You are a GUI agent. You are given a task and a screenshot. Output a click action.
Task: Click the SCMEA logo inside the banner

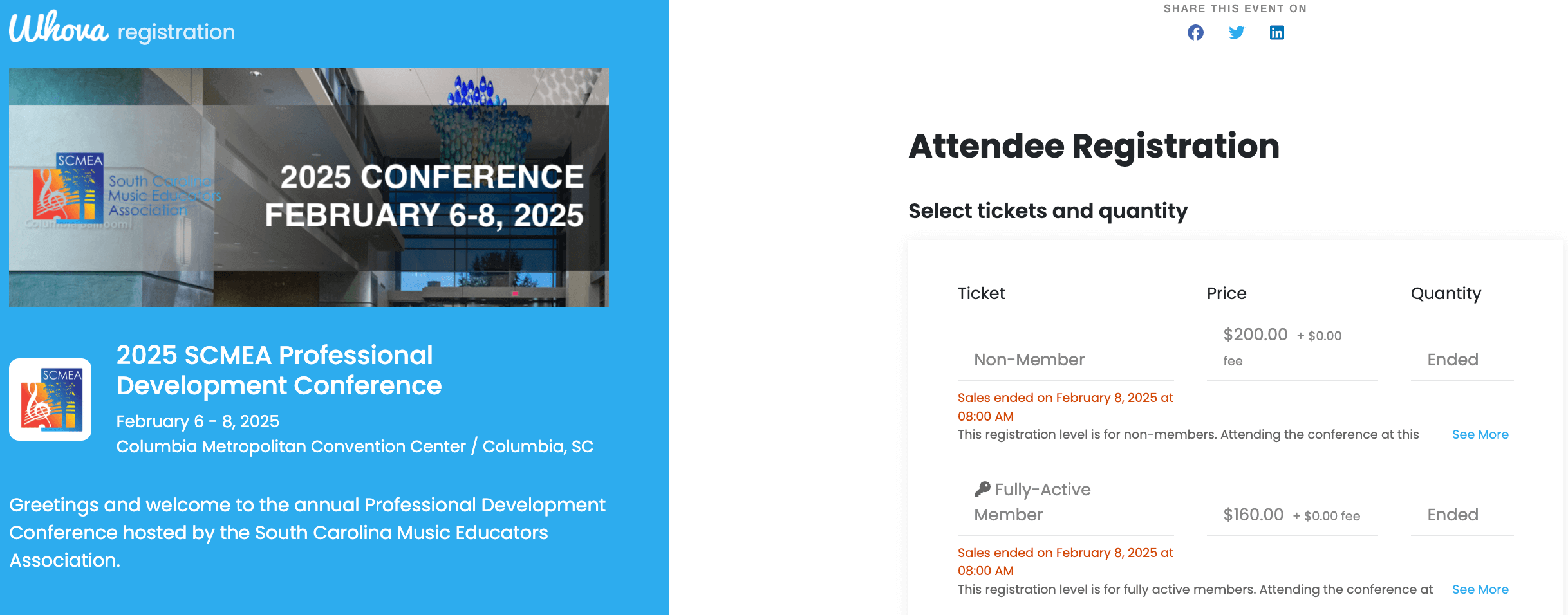pyautogui.click(x=68, y=188)
